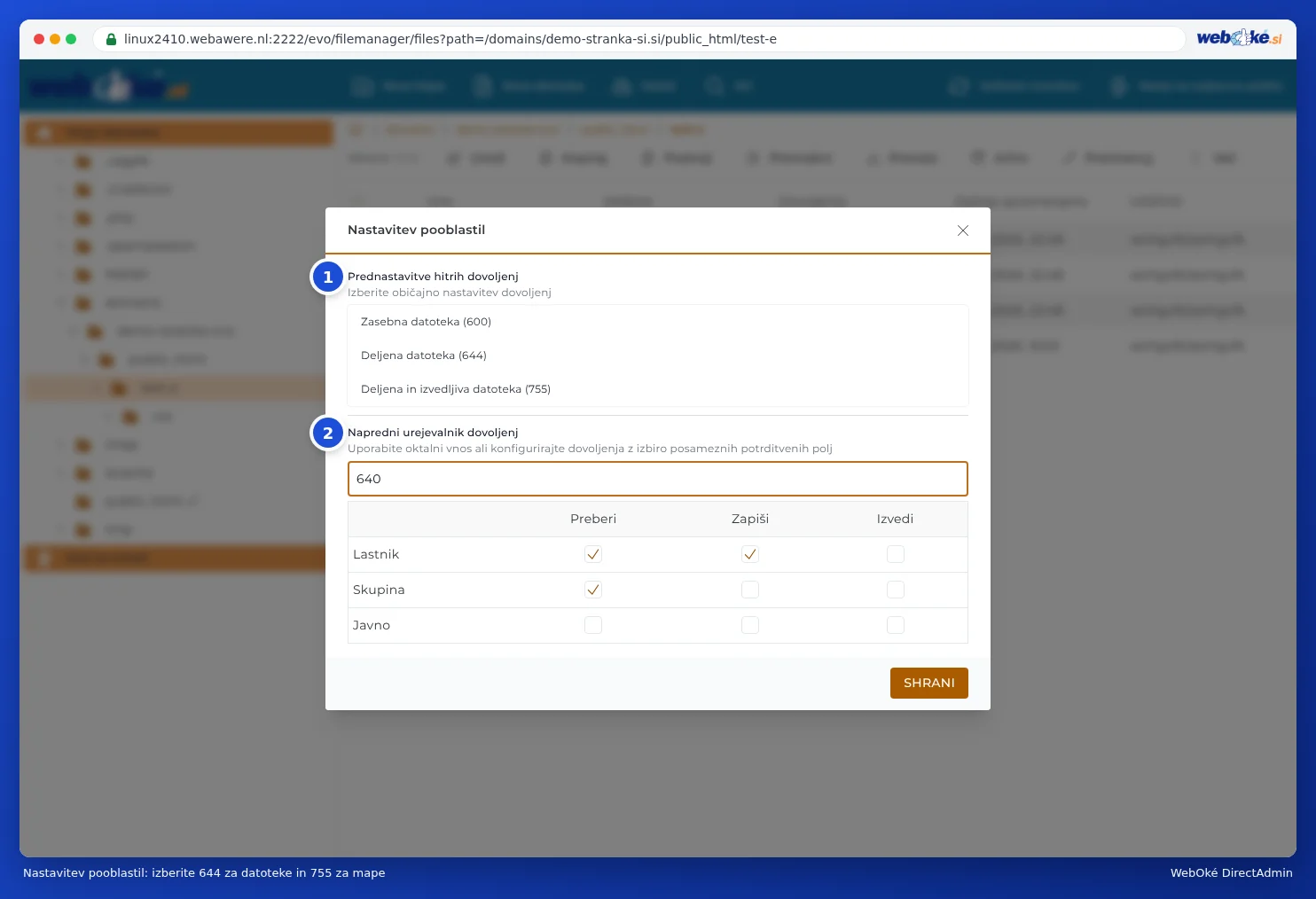Enable Skupina Izvedi permission
The height and width of the screenshot is (899, 1316).
click(896, 590)
